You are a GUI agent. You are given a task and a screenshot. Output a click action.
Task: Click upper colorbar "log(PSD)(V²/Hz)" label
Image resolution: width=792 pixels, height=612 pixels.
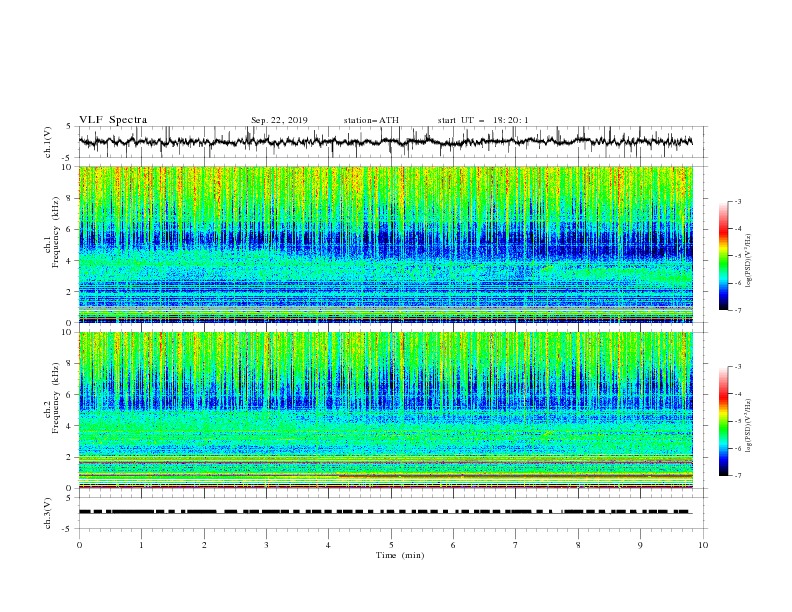[749, 261]
